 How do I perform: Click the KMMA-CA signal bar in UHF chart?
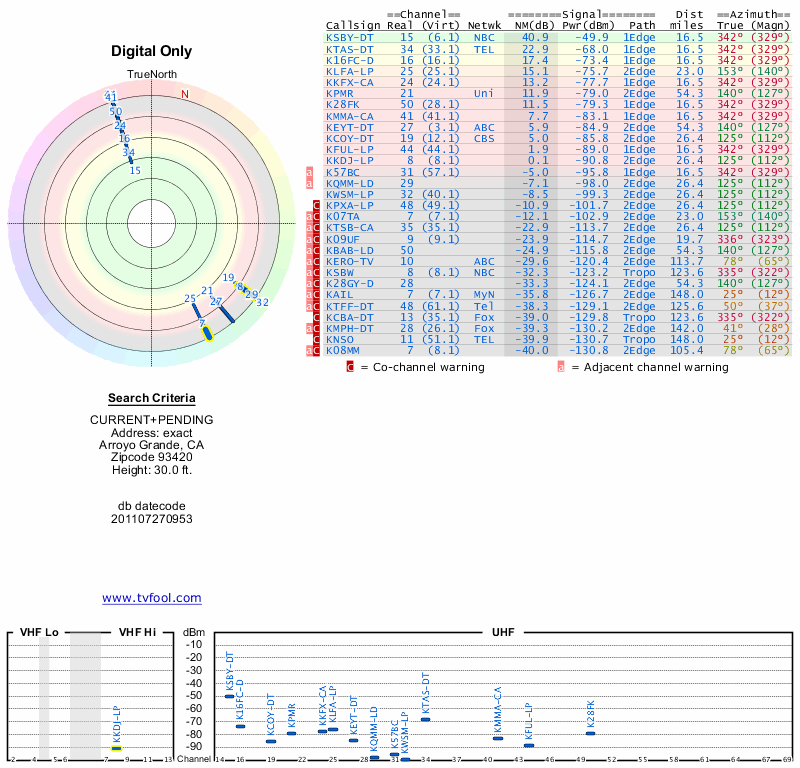[498, 737]
